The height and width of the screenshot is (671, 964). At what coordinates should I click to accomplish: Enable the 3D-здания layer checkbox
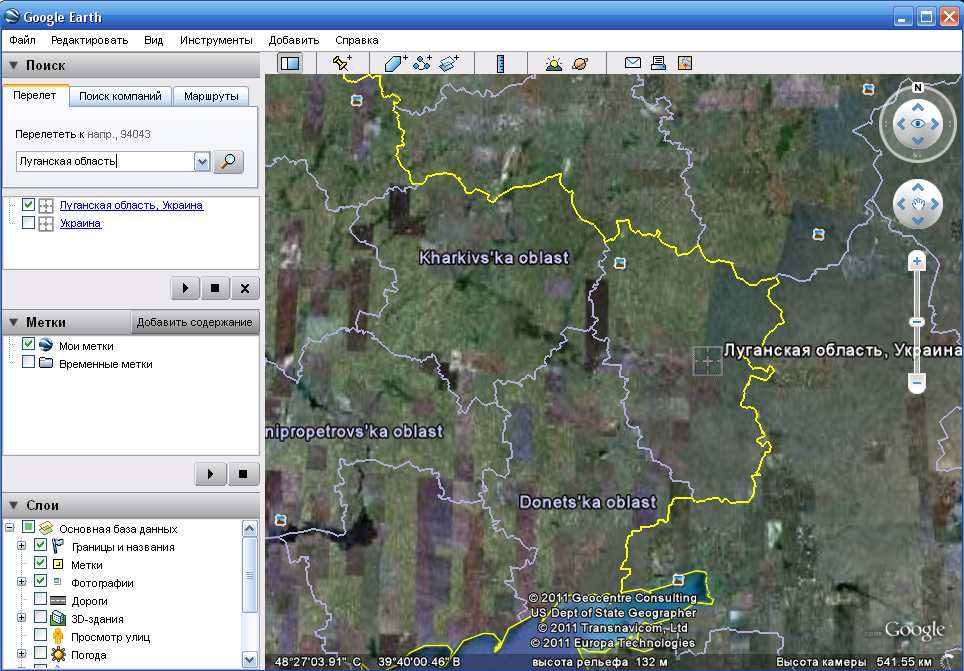point(41,616)
